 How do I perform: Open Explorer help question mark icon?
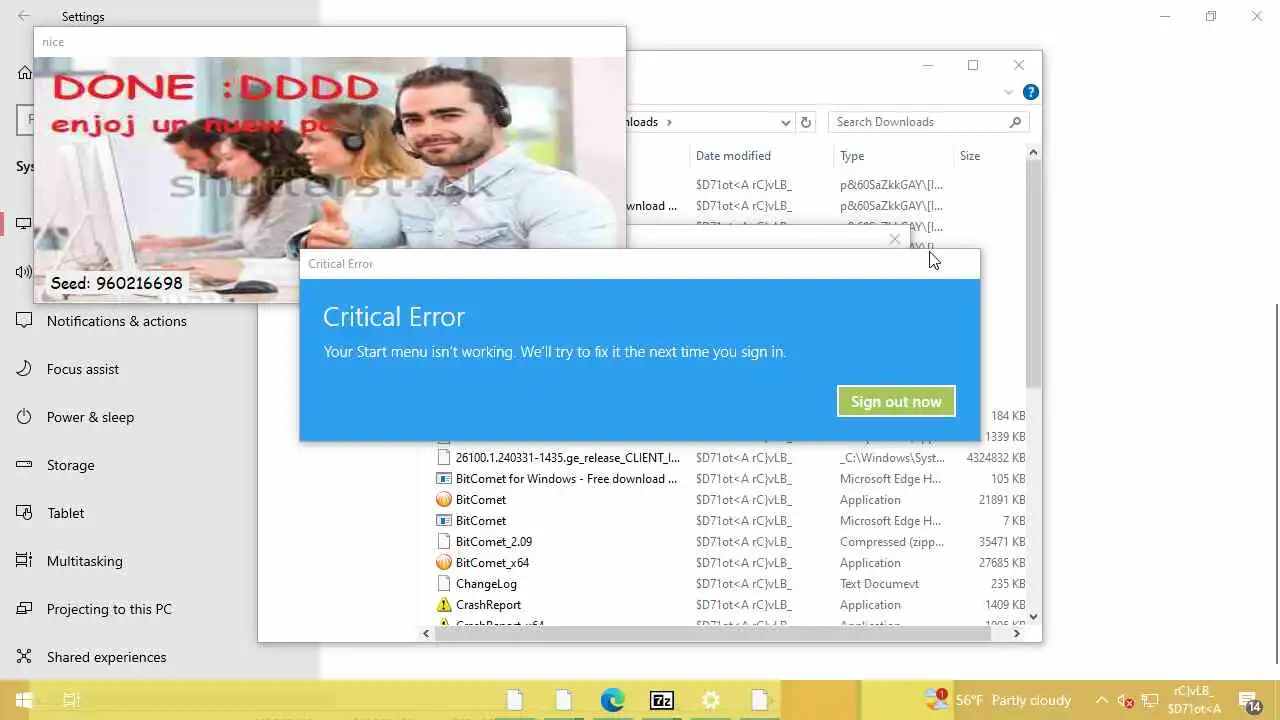[x=1031, y=92]
